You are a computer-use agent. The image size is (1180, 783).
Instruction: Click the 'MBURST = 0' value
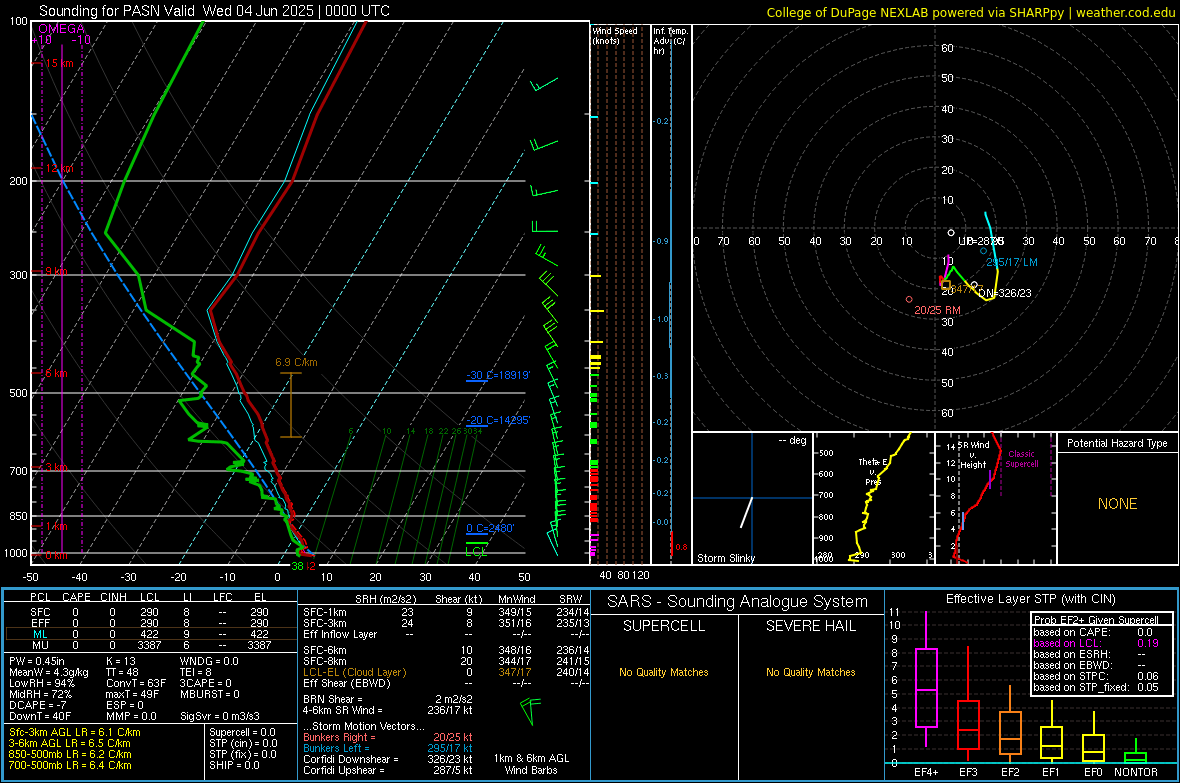210,694
